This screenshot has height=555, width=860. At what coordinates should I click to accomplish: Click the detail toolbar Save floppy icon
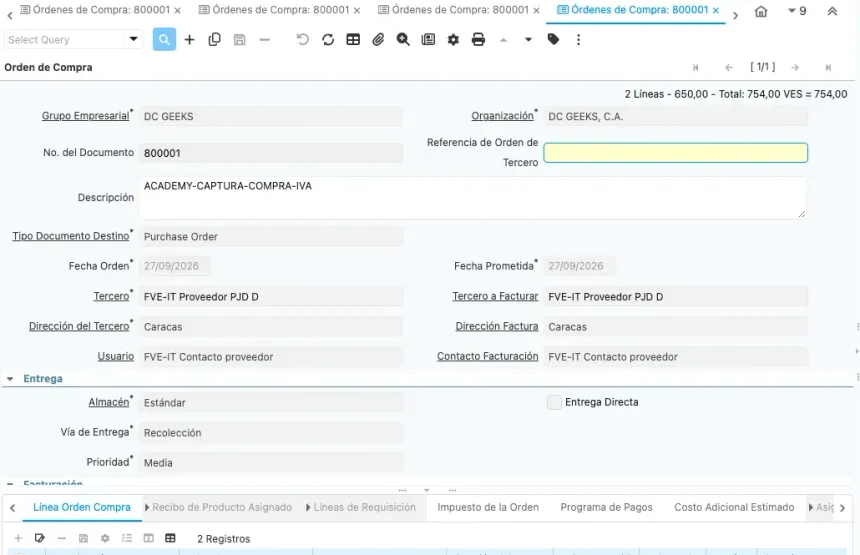tap(83, 538)
